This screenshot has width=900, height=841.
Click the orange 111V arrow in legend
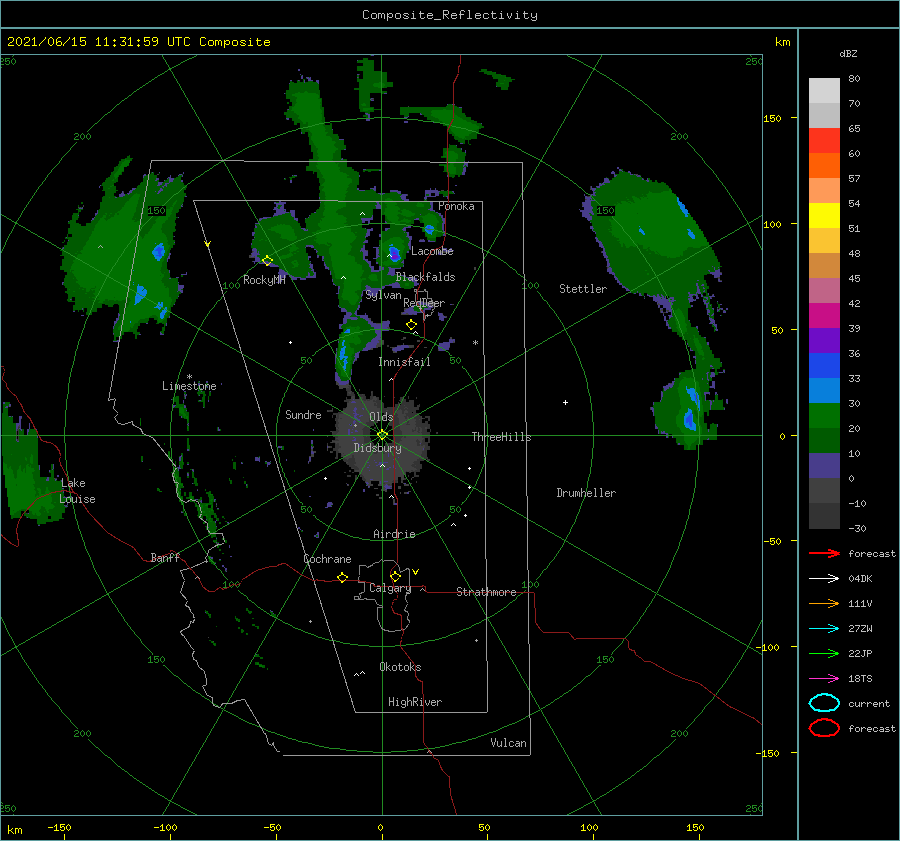[824, 603]
